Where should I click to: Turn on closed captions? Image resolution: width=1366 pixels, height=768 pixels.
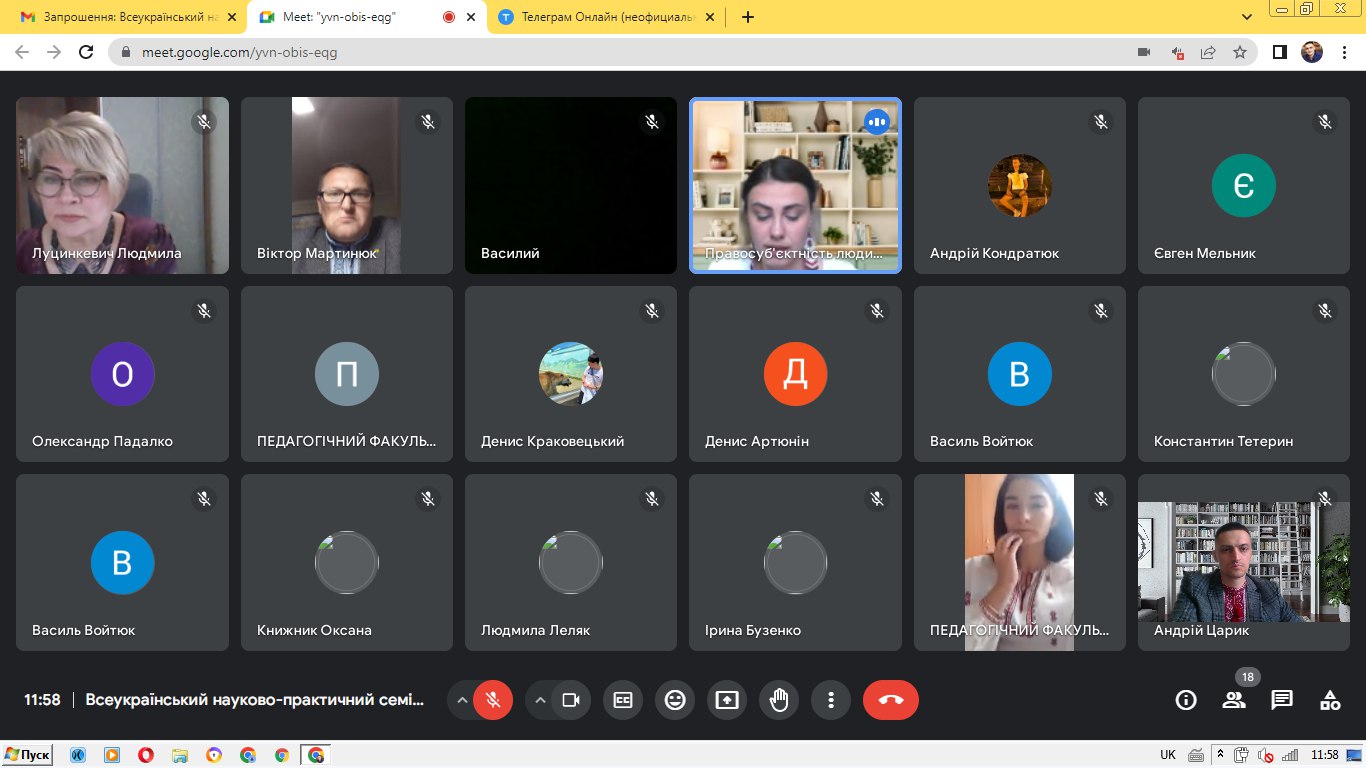[x=623, y=700]
